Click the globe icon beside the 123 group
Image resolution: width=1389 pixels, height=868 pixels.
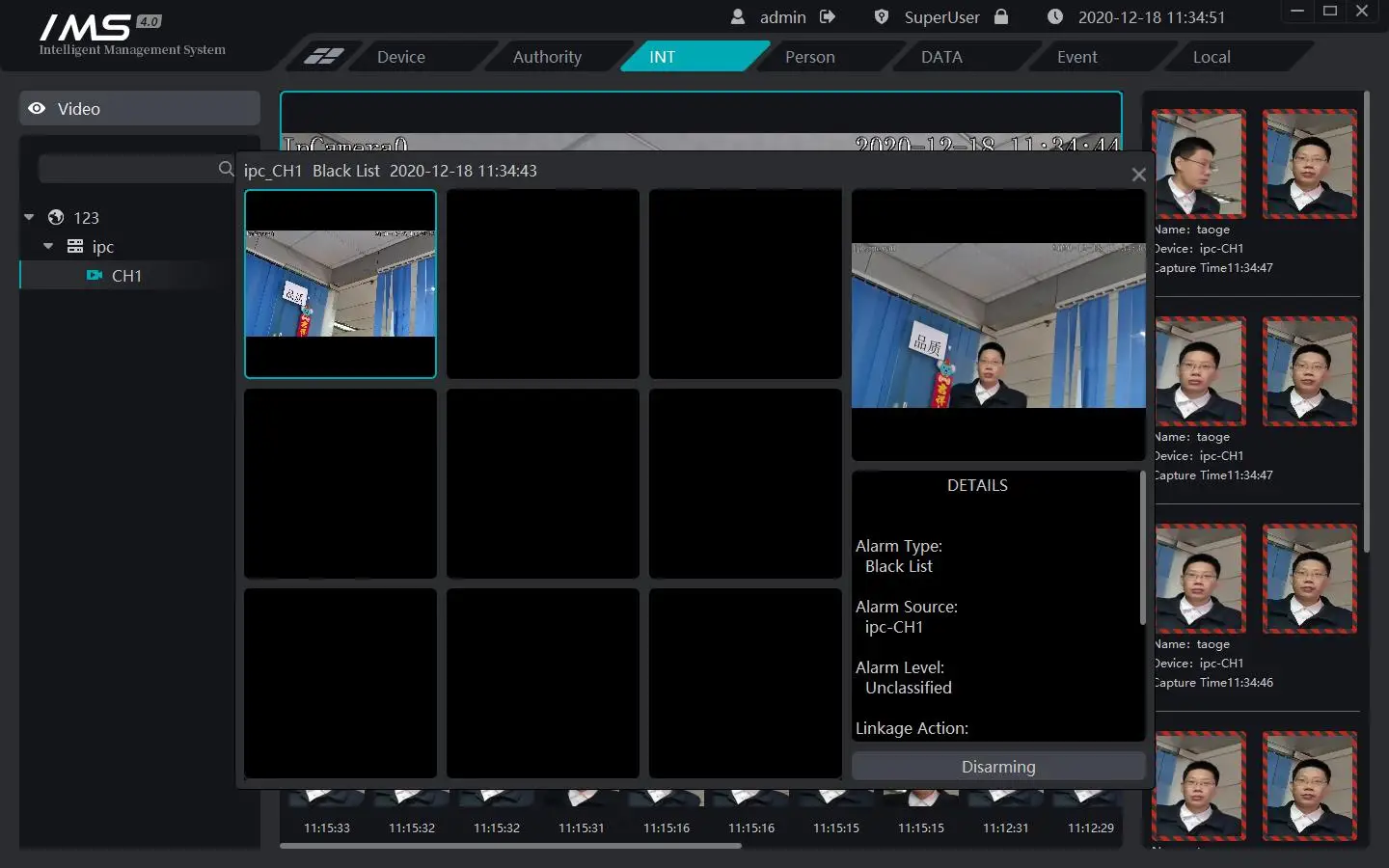click(x=55, y=217)
